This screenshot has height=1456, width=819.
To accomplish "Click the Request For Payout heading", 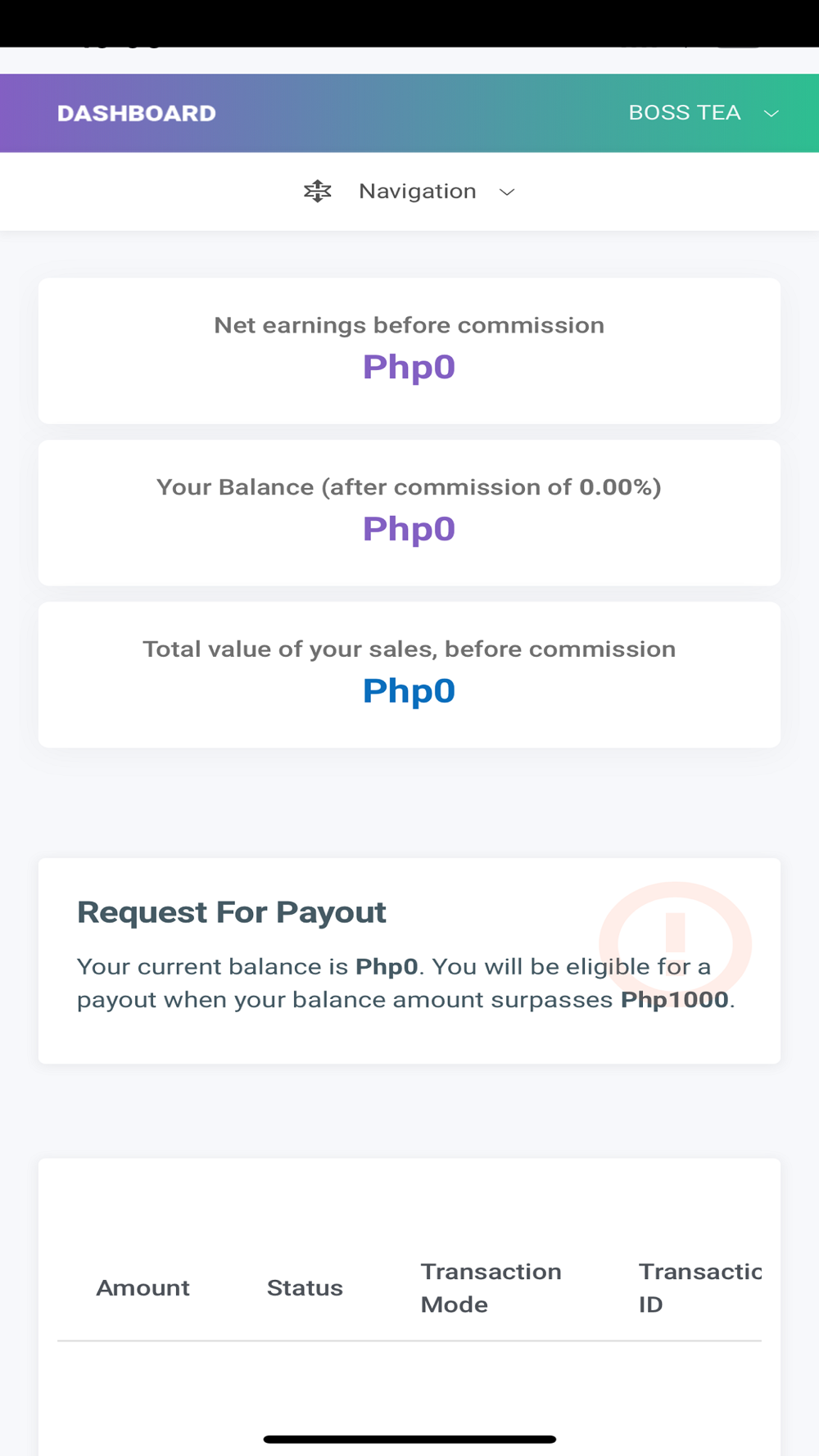I will pyautogui.click(x=232, y=911).
